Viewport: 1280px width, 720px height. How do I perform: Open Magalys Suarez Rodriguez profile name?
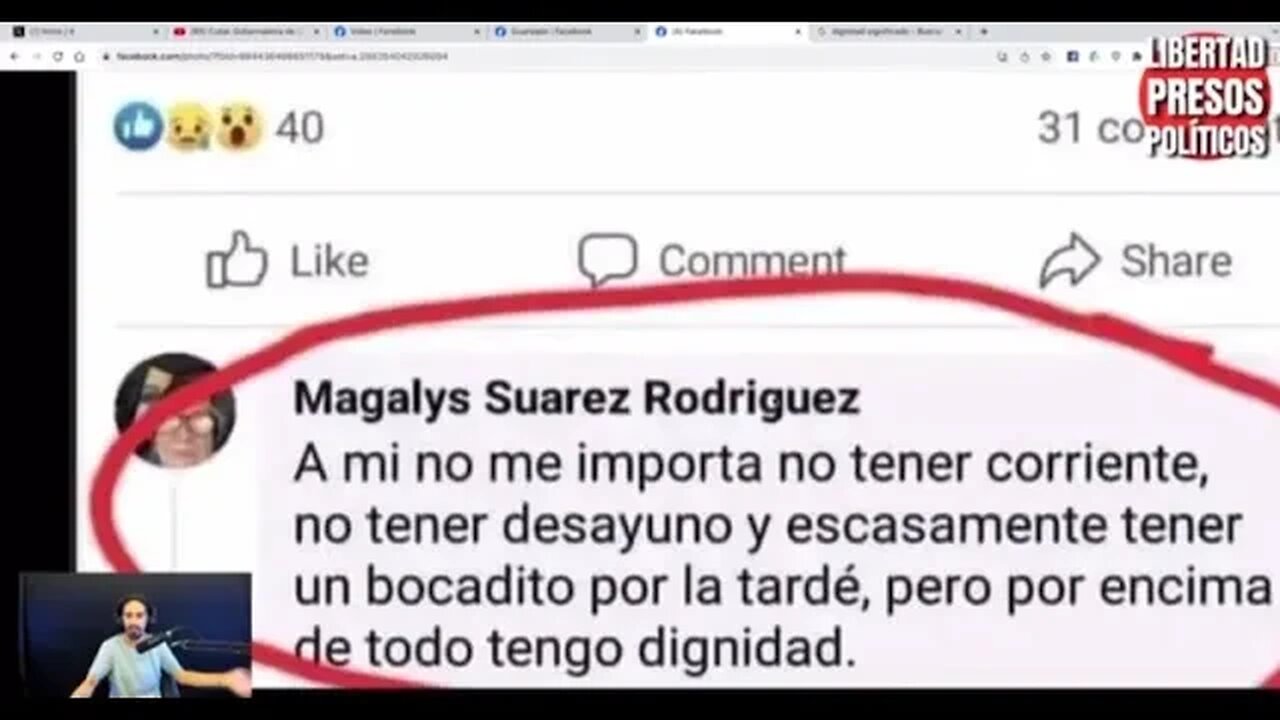pyautogui.click(x=576, y=399)
